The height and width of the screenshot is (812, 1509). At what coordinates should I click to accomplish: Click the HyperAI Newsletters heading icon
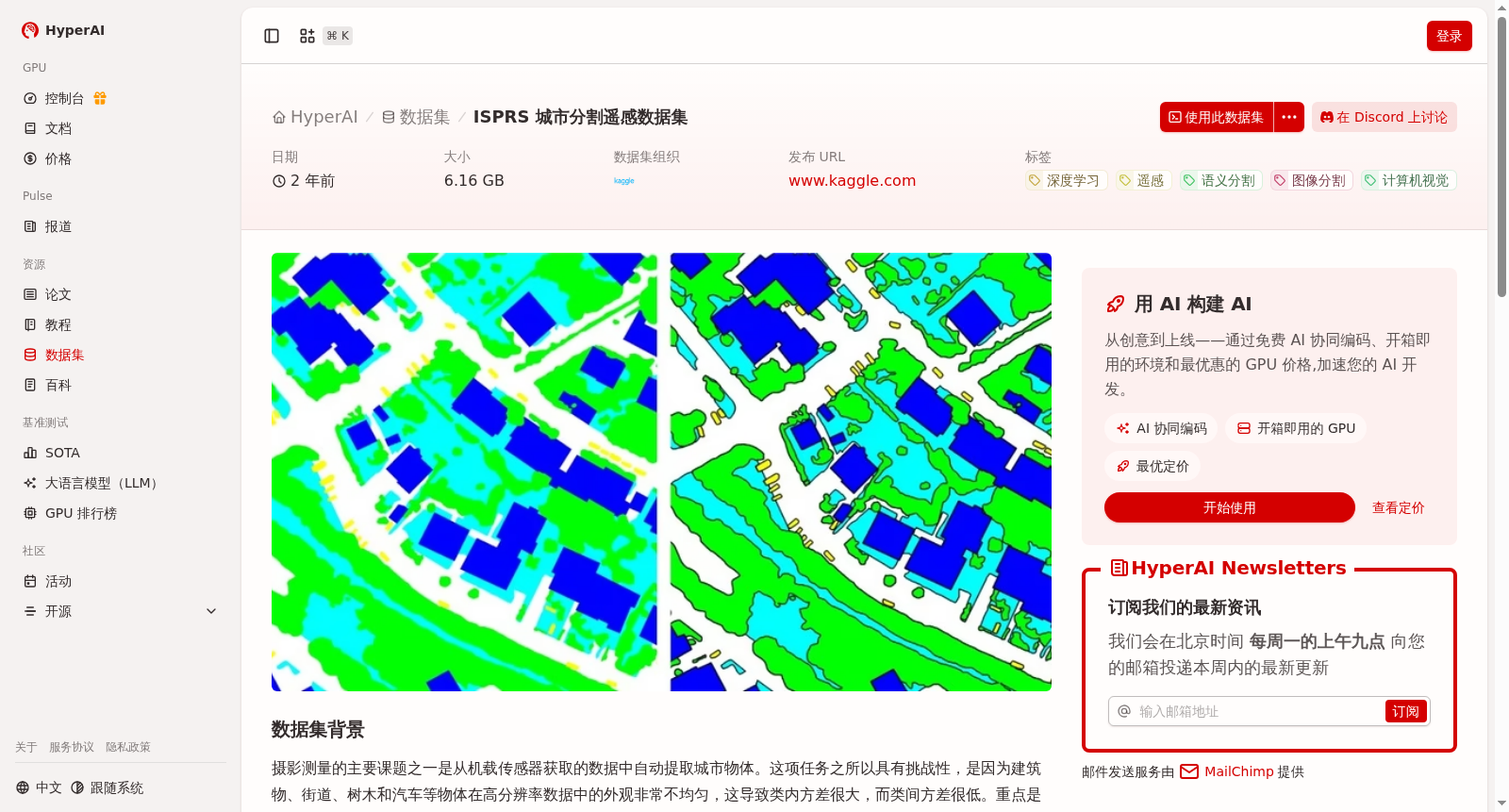tap(1119, 568)
